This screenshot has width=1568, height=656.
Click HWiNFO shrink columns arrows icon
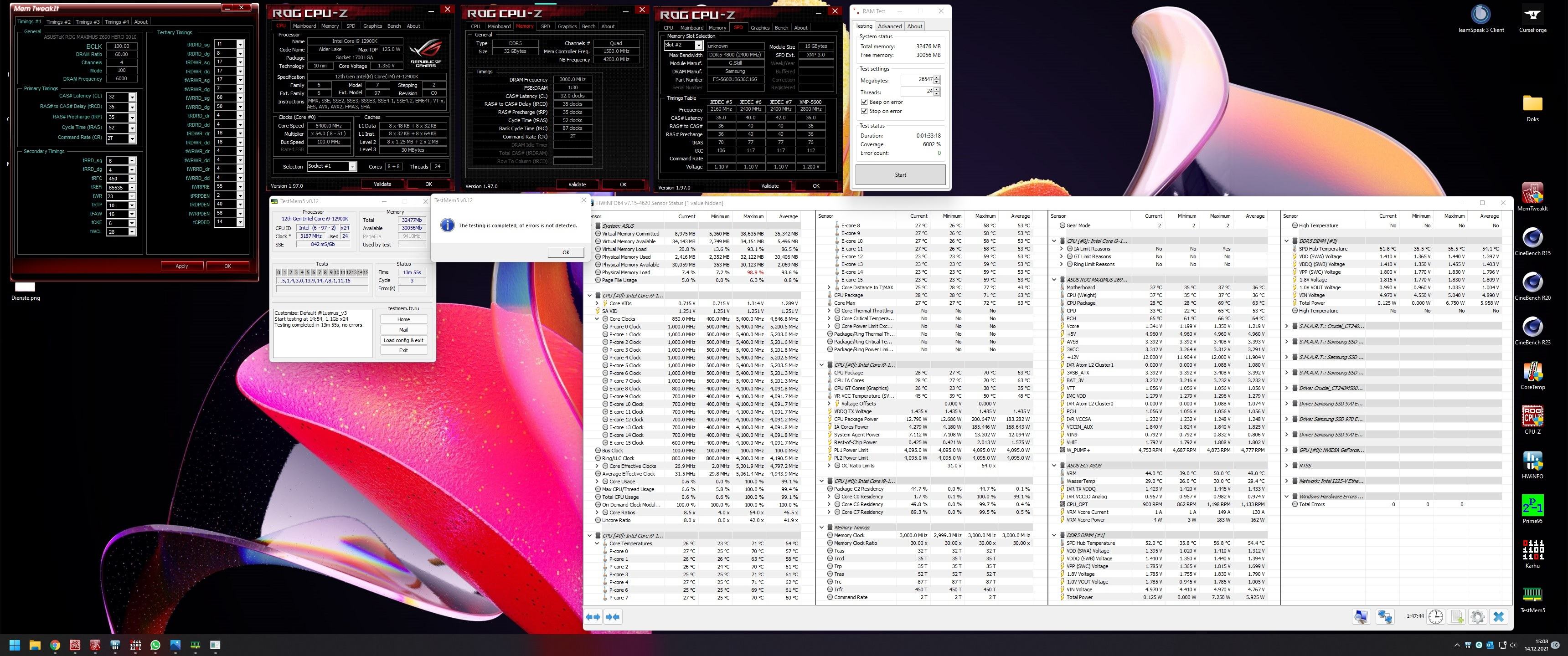612,616
